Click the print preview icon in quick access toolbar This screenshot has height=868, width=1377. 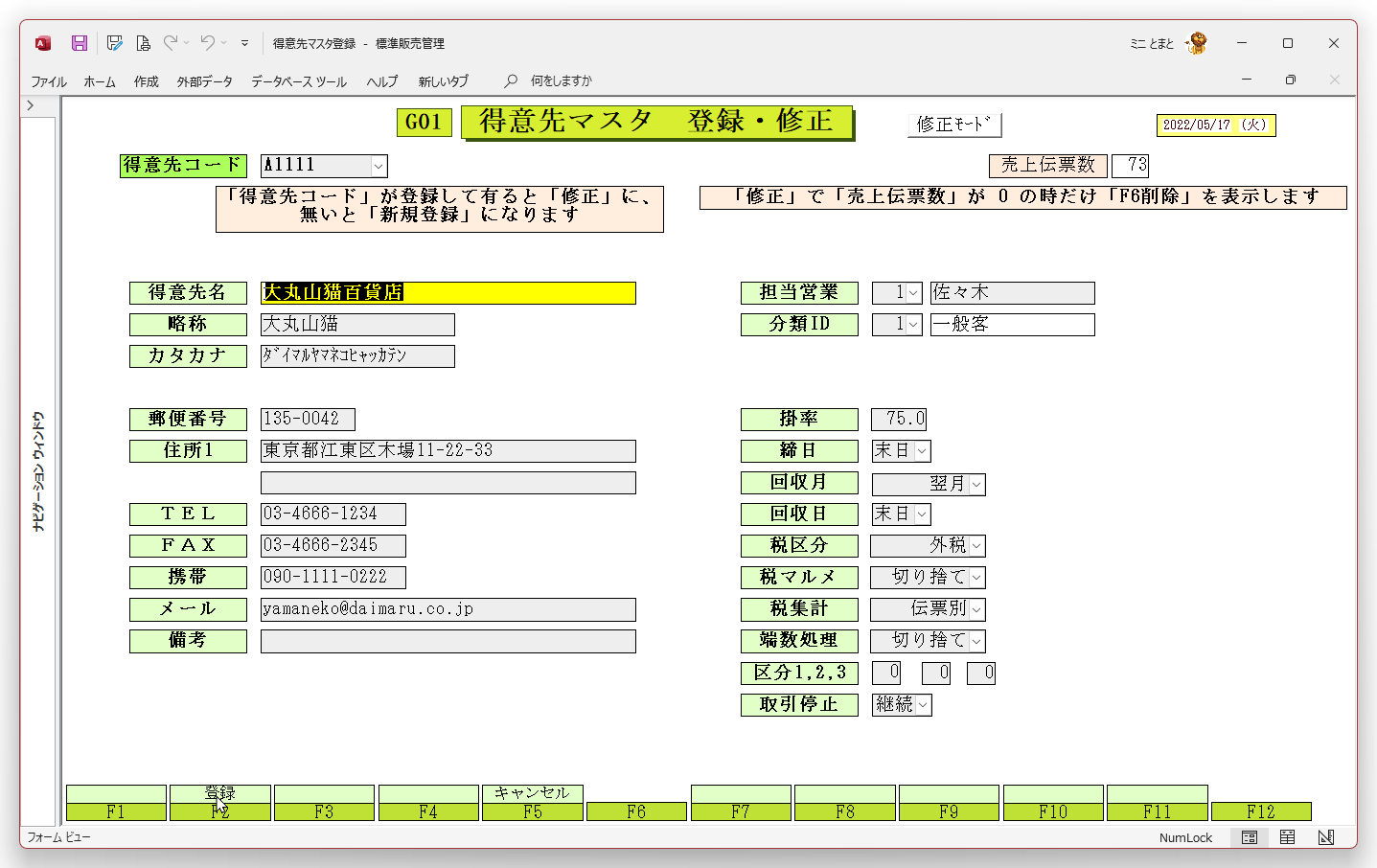click(143, 43)
